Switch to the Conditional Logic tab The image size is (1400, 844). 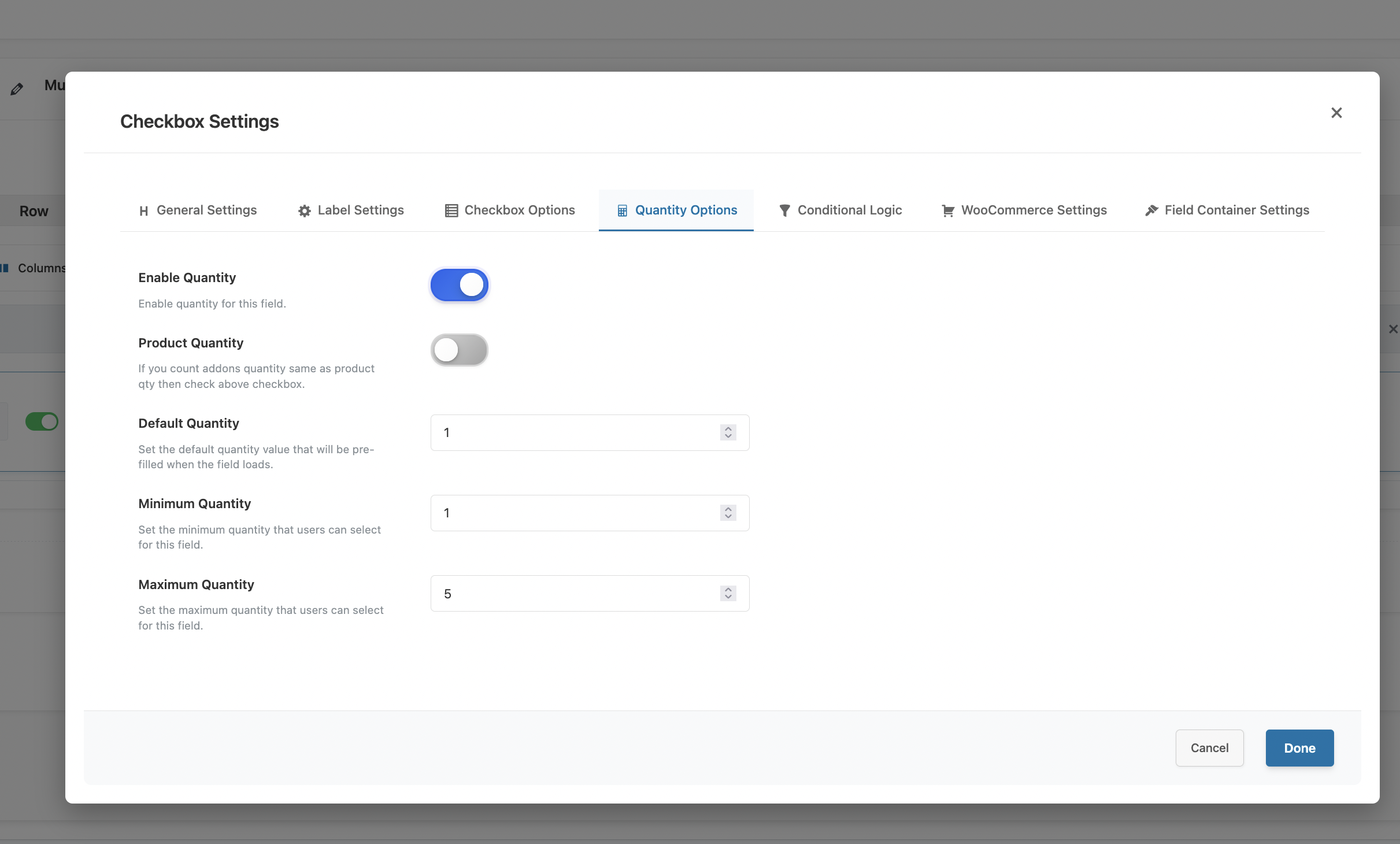(849, 210)
